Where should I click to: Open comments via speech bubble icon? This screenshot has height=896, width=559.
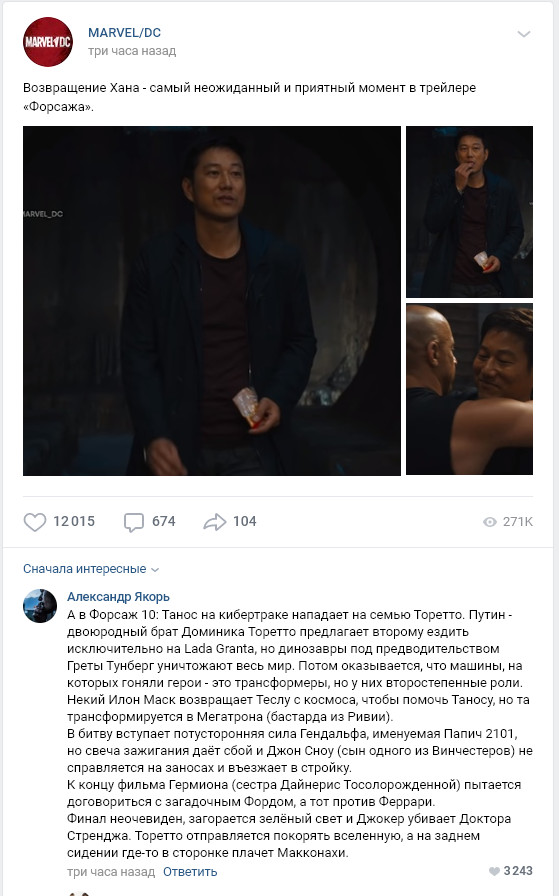coord(134,522)
